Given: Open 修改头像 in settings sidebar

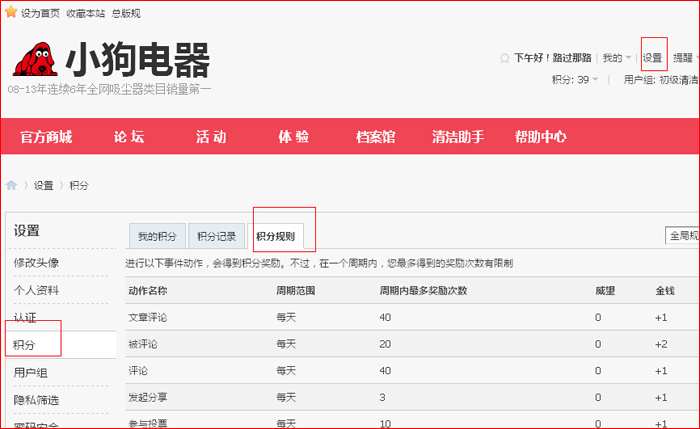Looking at the screenshot, I should 36,262.
